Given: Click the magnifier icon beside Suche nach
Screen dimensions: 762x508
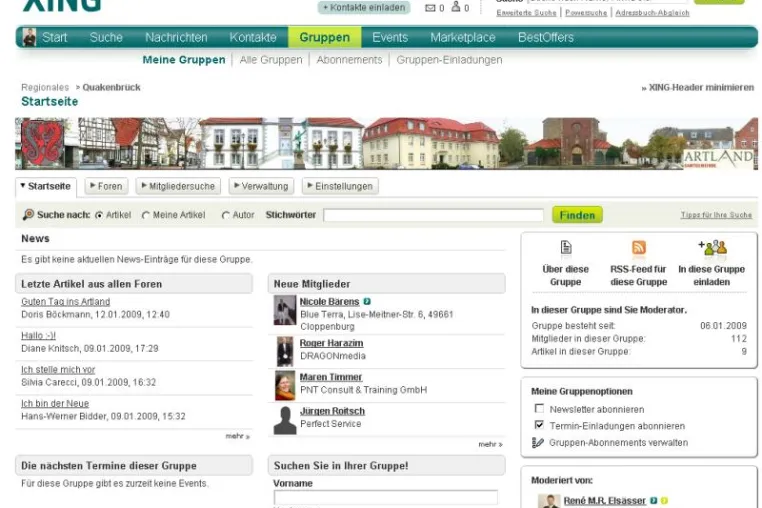Looking at the screenshot, I should (28, 214).
